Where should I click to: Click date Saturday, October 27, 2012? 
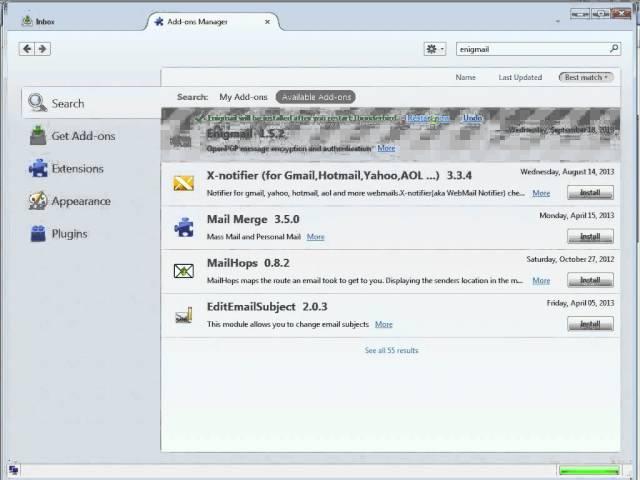[570, 259]
